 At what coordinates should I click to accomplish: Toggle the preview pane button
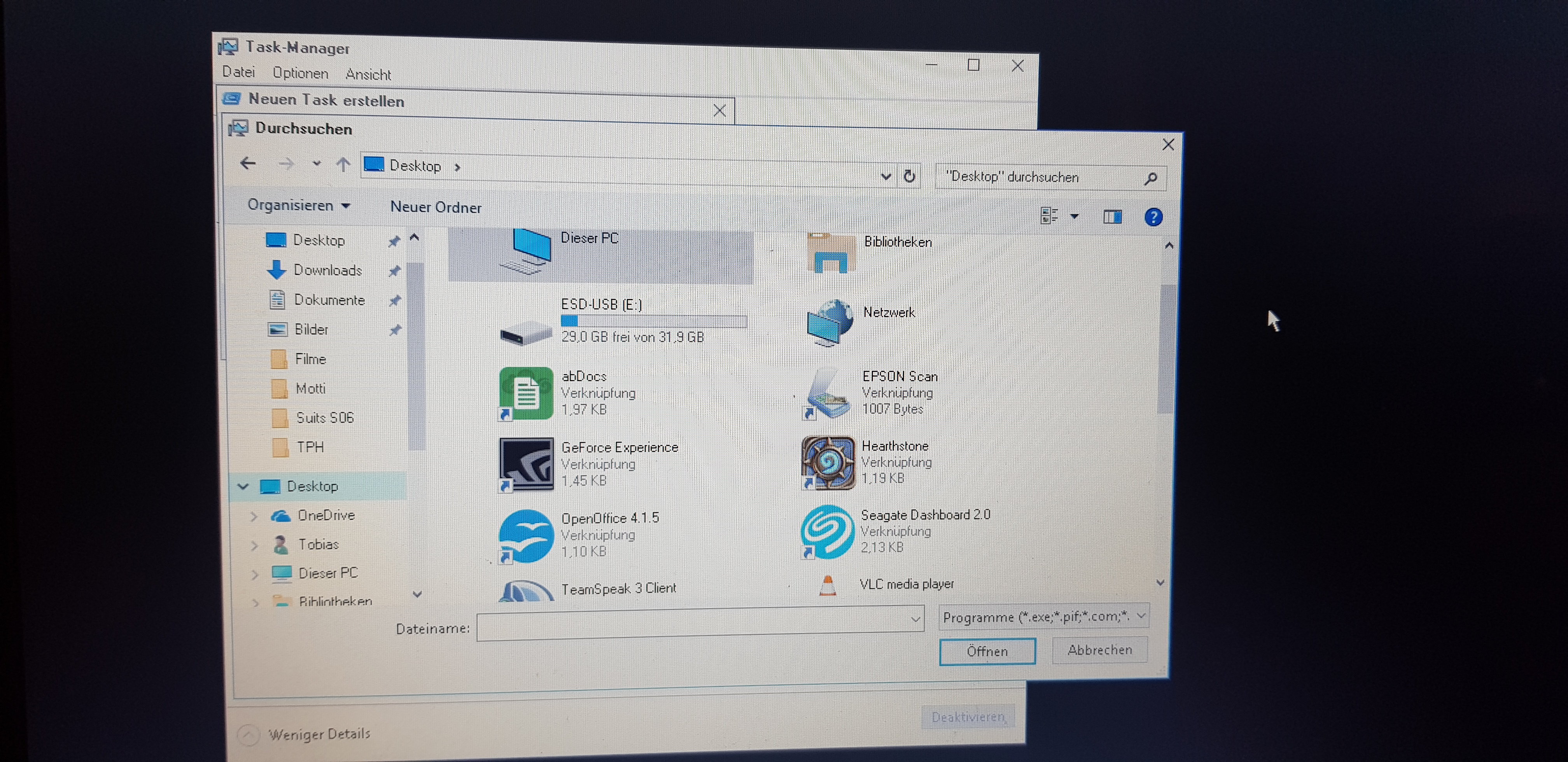[1112, 217]
